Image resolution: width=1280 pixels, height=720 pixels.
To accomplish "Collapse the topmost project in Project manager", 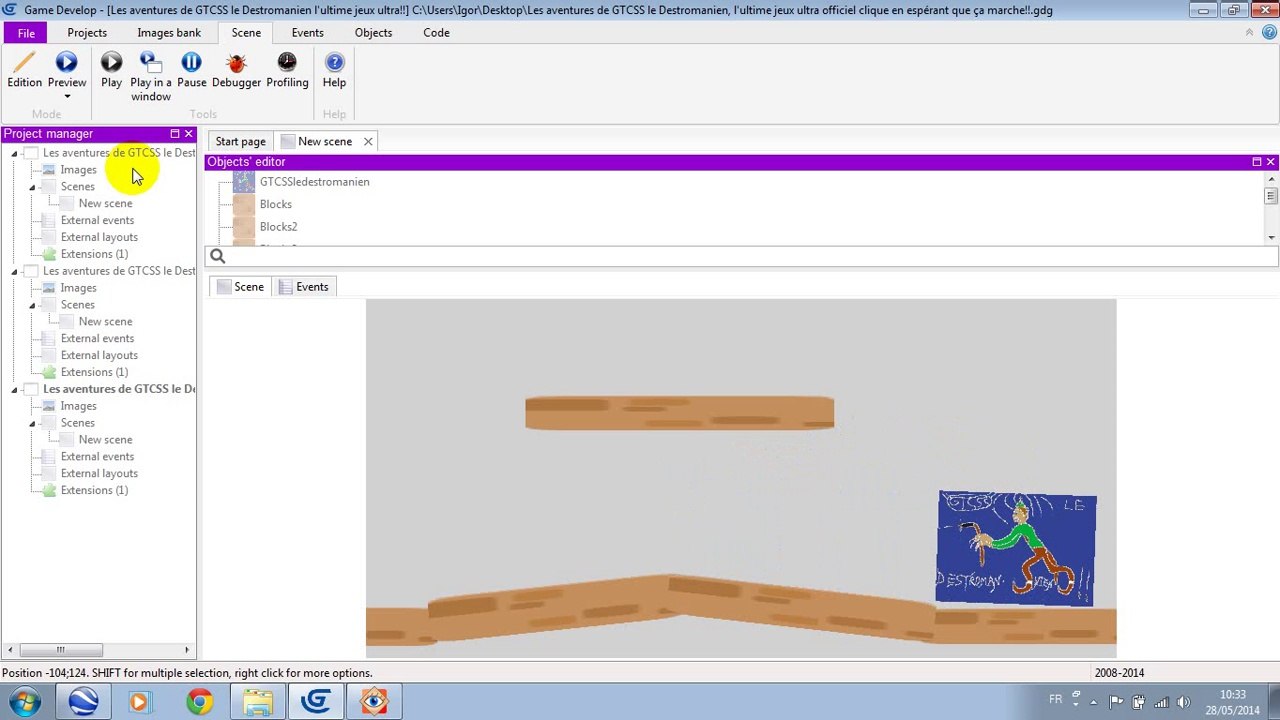I will 14,153.
